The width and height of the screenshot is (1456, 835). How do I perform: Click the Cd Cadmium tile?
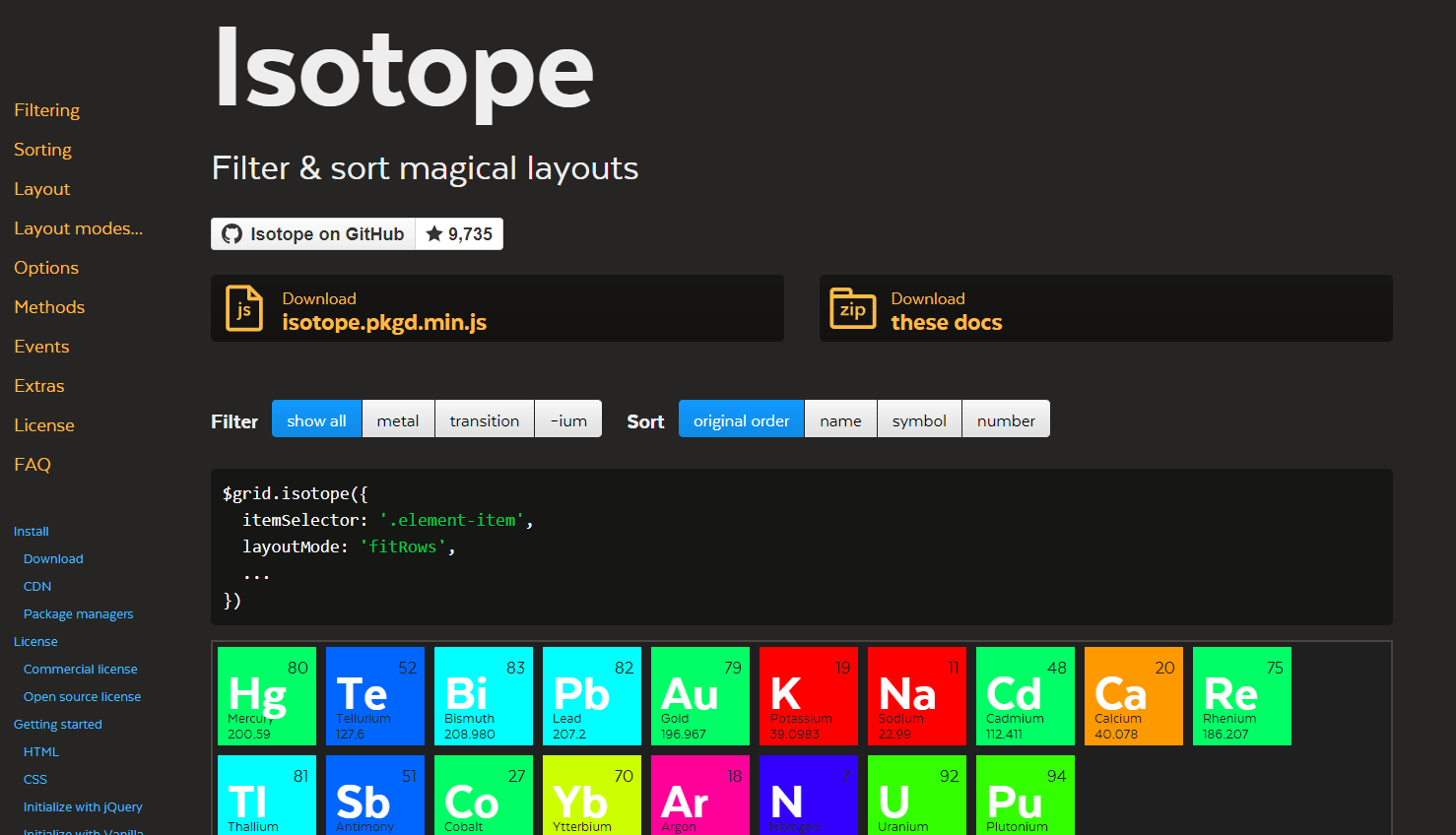click(x=1026, y=696)
